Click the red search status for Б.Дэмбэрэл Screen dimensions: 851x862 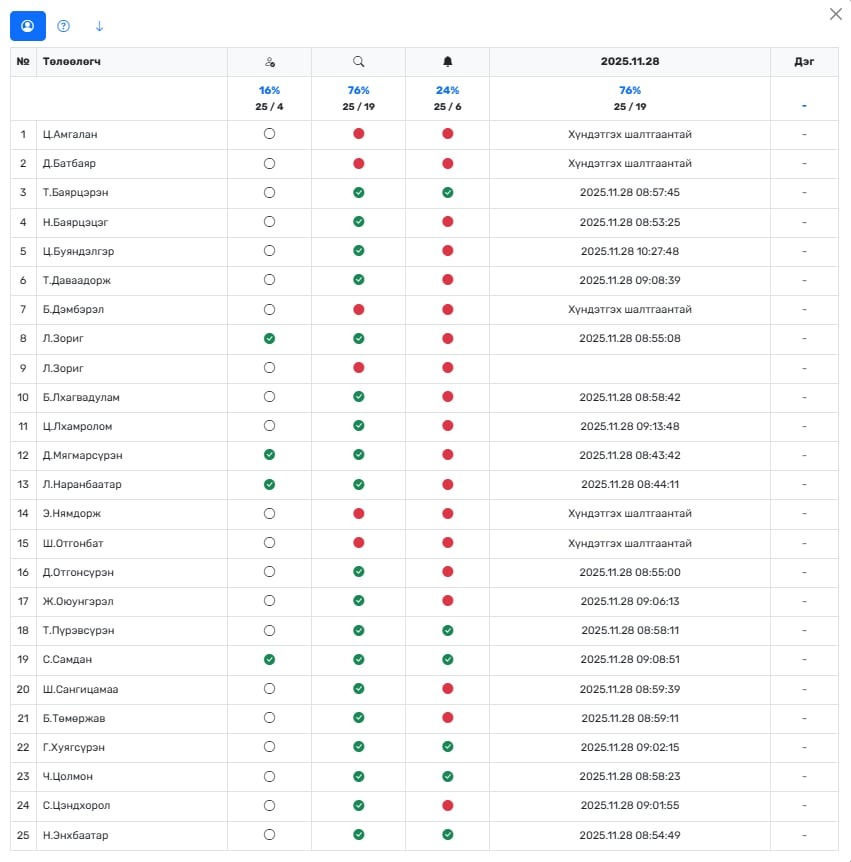358,310
